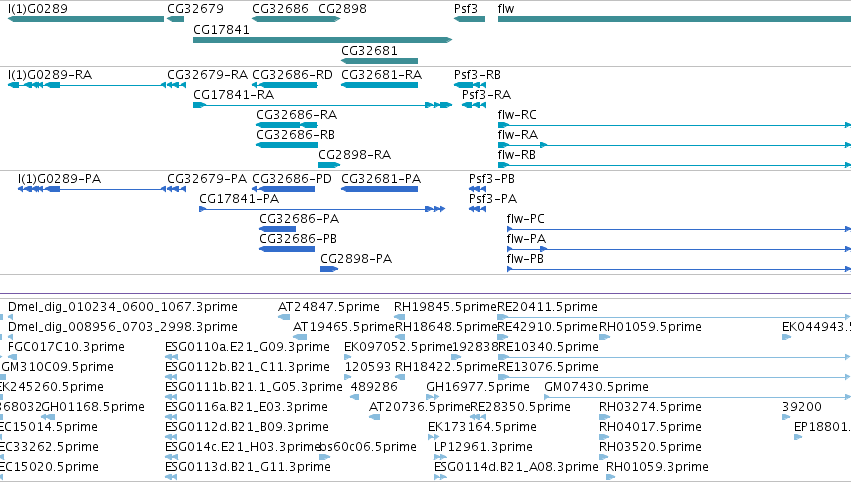Select the CG17841 gene bar
The image size is (851, 482).
[322, 40]
